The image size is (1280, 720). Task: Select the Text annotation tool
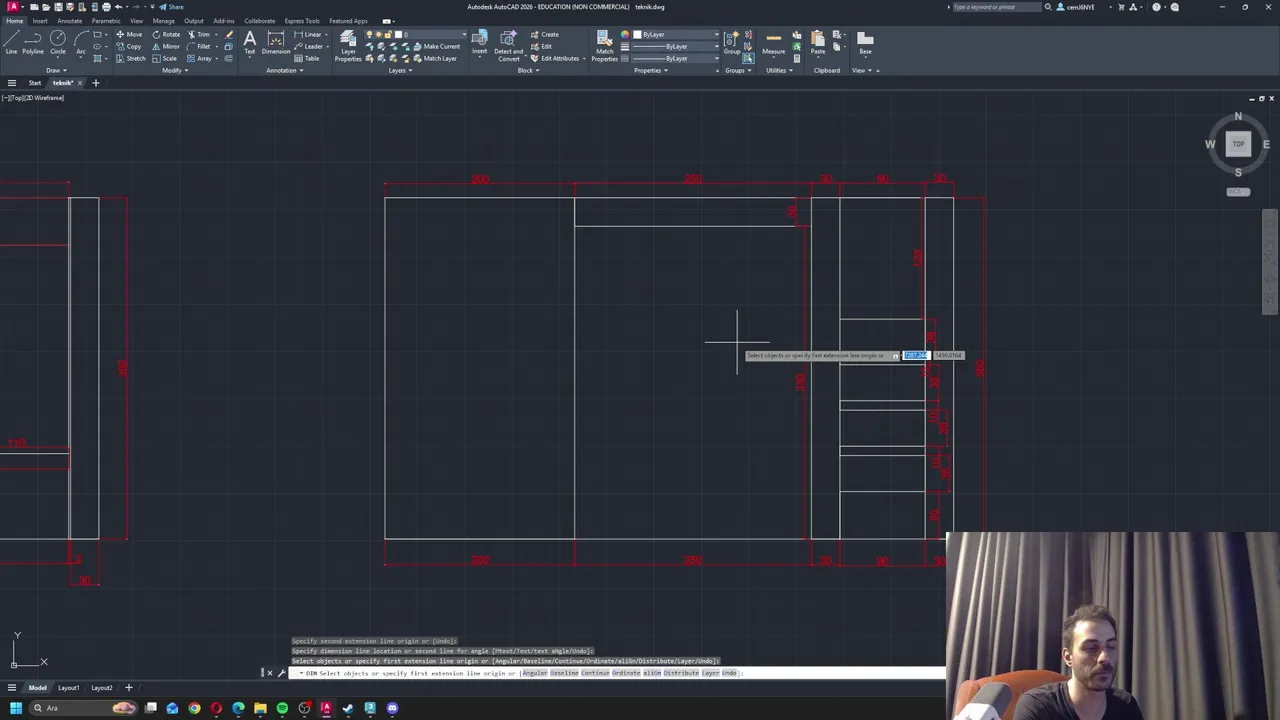click(x=249, y=42)
